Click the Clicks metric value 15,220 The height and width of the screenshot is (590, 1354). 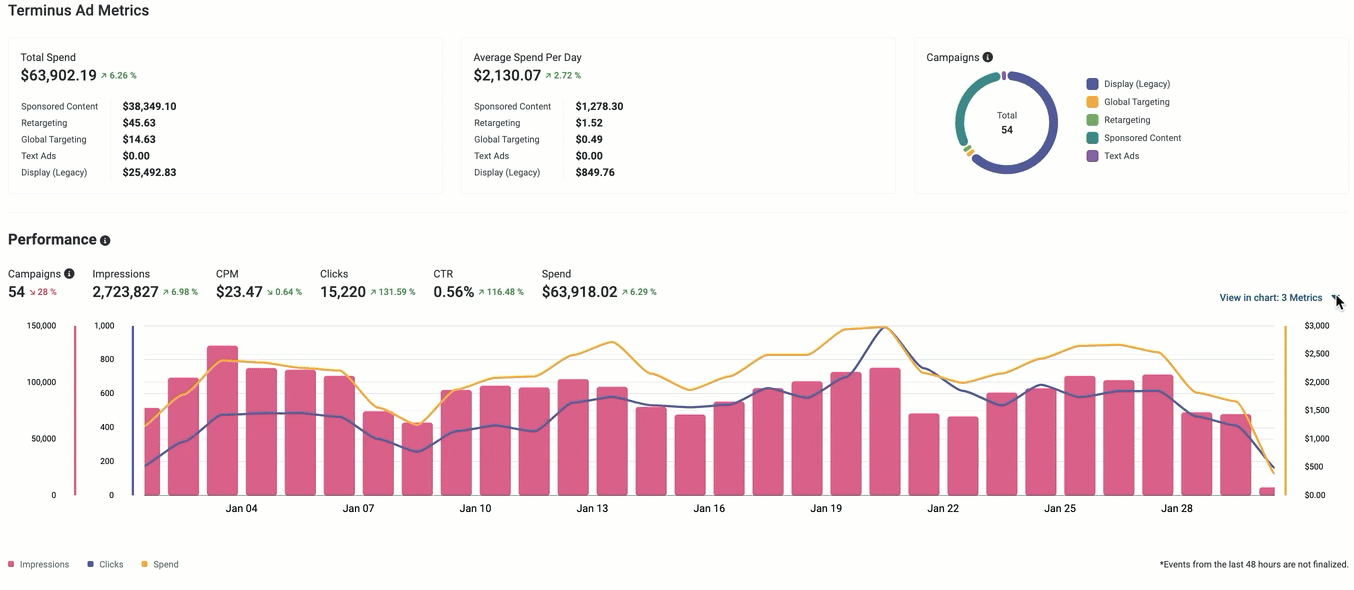[x=343, y=292]
